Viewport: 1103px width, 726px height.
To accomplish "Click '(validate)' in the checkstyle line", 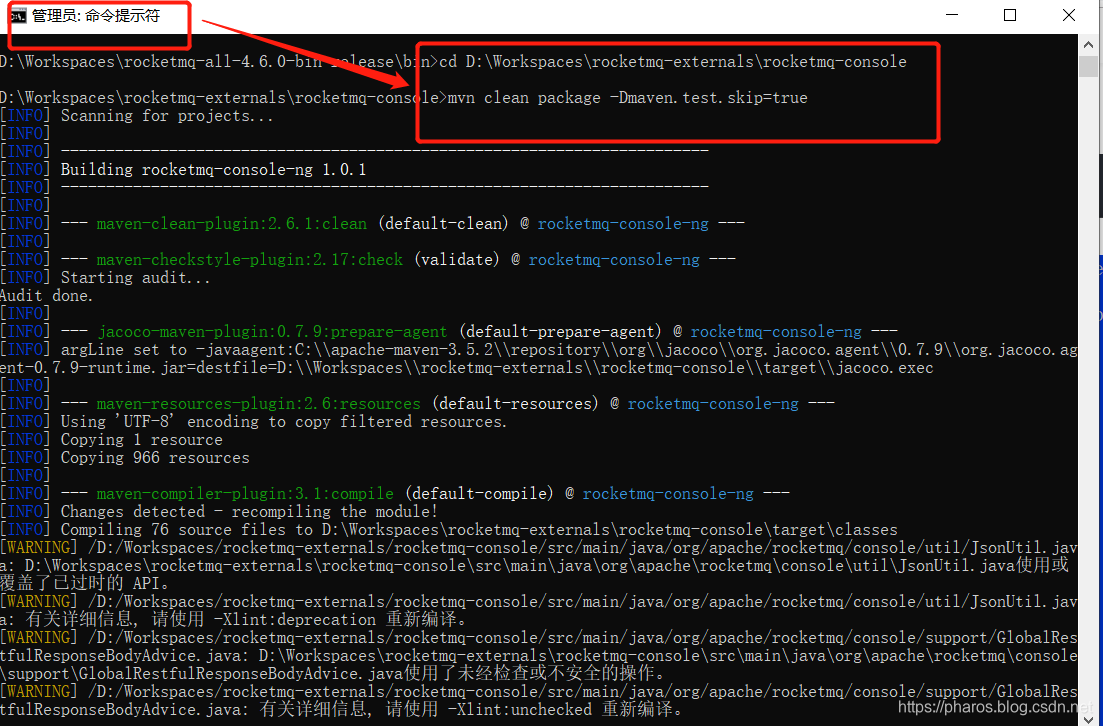I will click(x=457, y=260).
